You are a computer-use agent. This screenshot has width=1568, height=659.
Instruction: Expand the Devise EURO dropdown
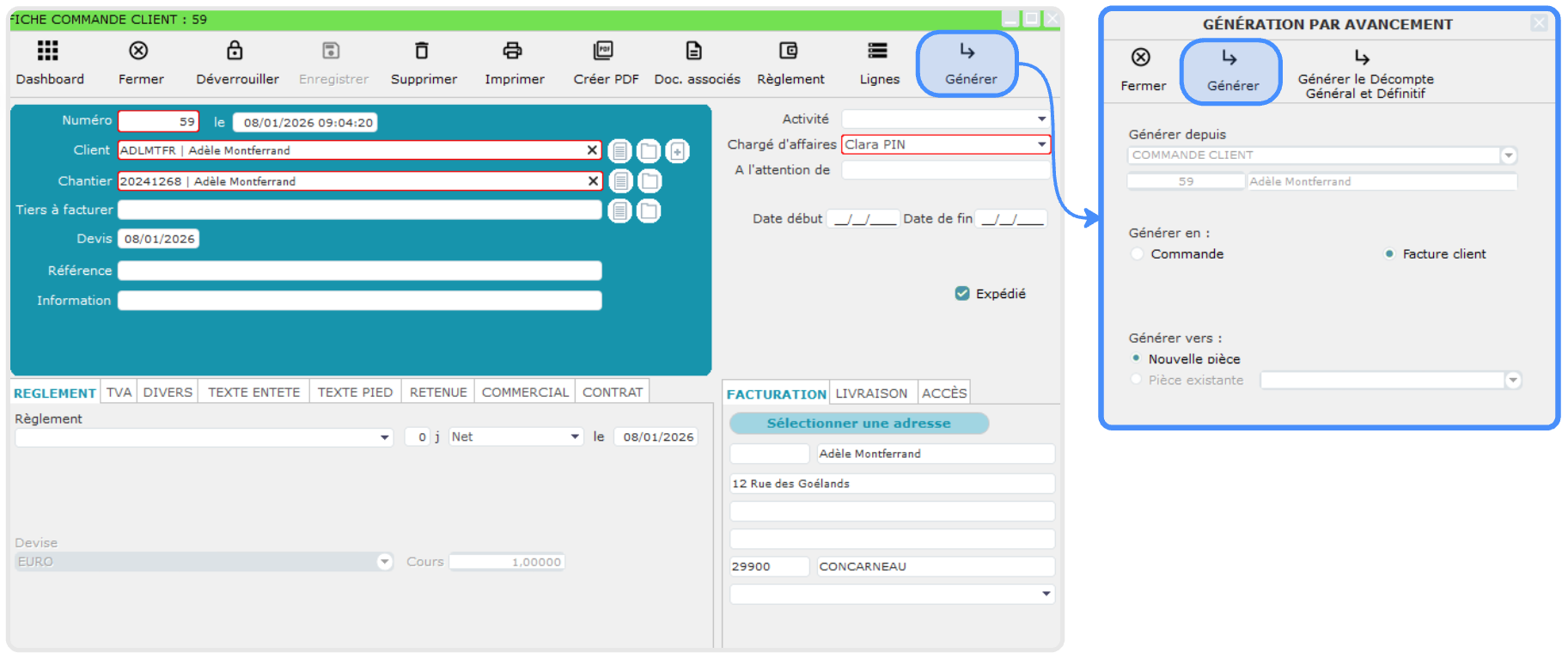coord(384,562)
